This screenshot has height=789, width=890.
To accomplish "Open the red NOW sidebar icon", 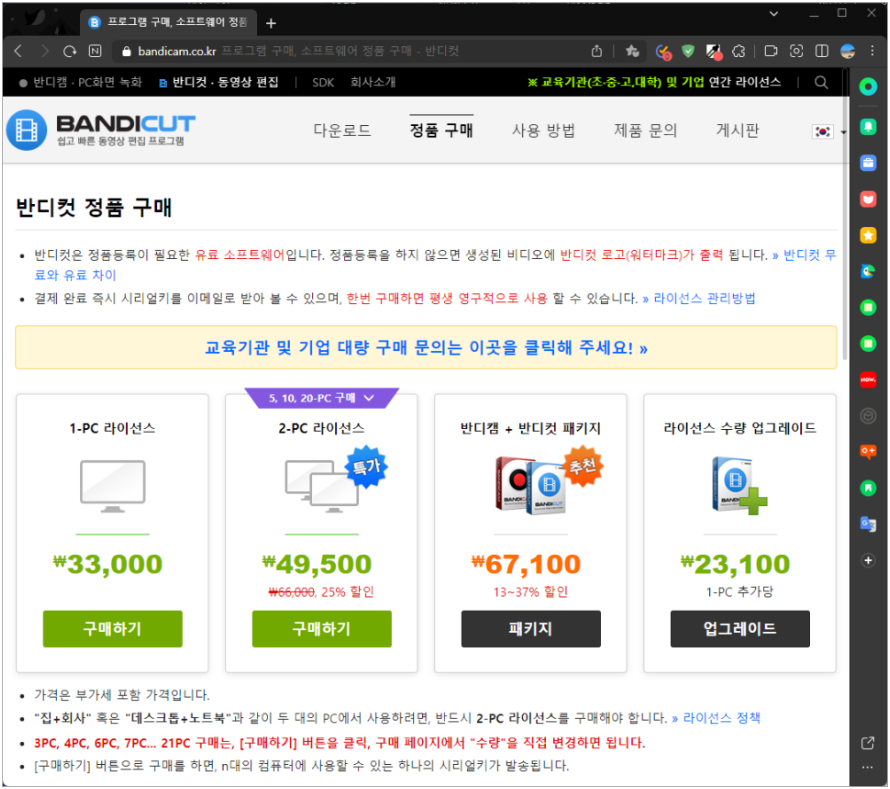I will point(868,379).
